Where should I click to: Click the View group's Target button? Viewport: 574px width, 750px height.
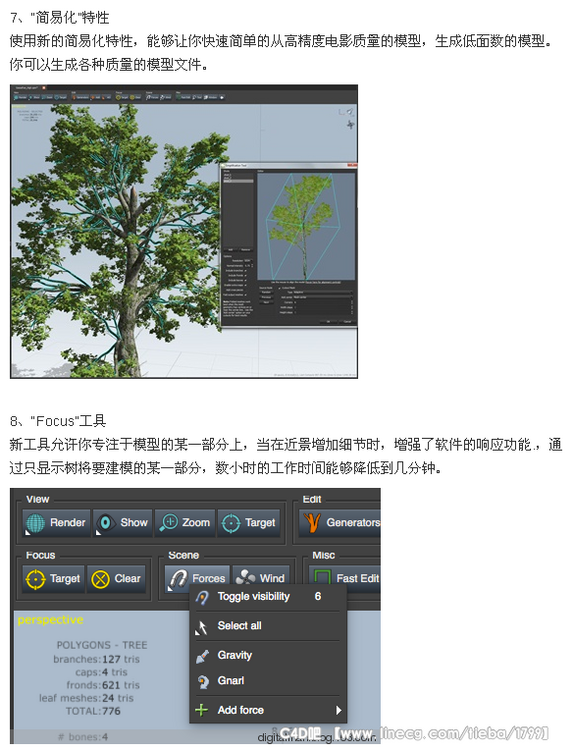click(249, 523)
